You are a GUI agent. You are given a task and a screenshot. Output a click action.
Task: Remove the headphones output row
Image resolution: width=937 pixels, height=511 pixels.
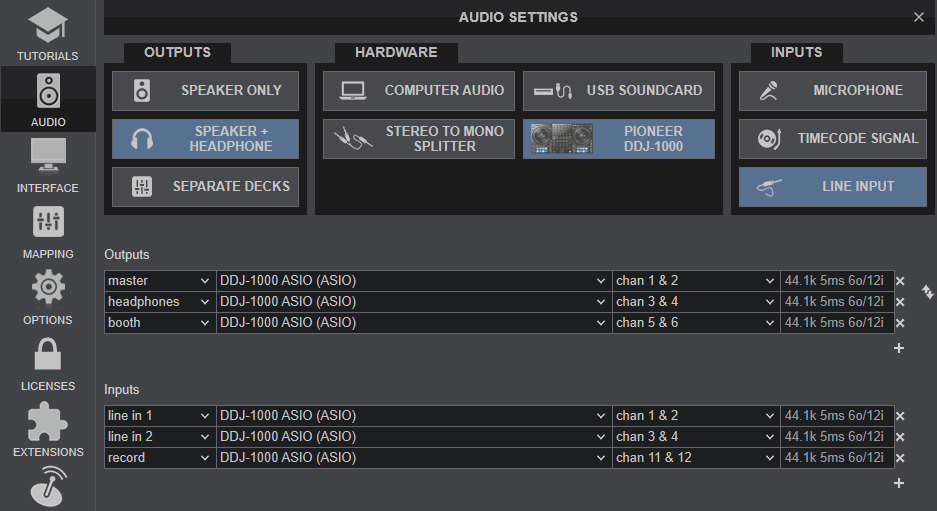click(x=901, y=302)
